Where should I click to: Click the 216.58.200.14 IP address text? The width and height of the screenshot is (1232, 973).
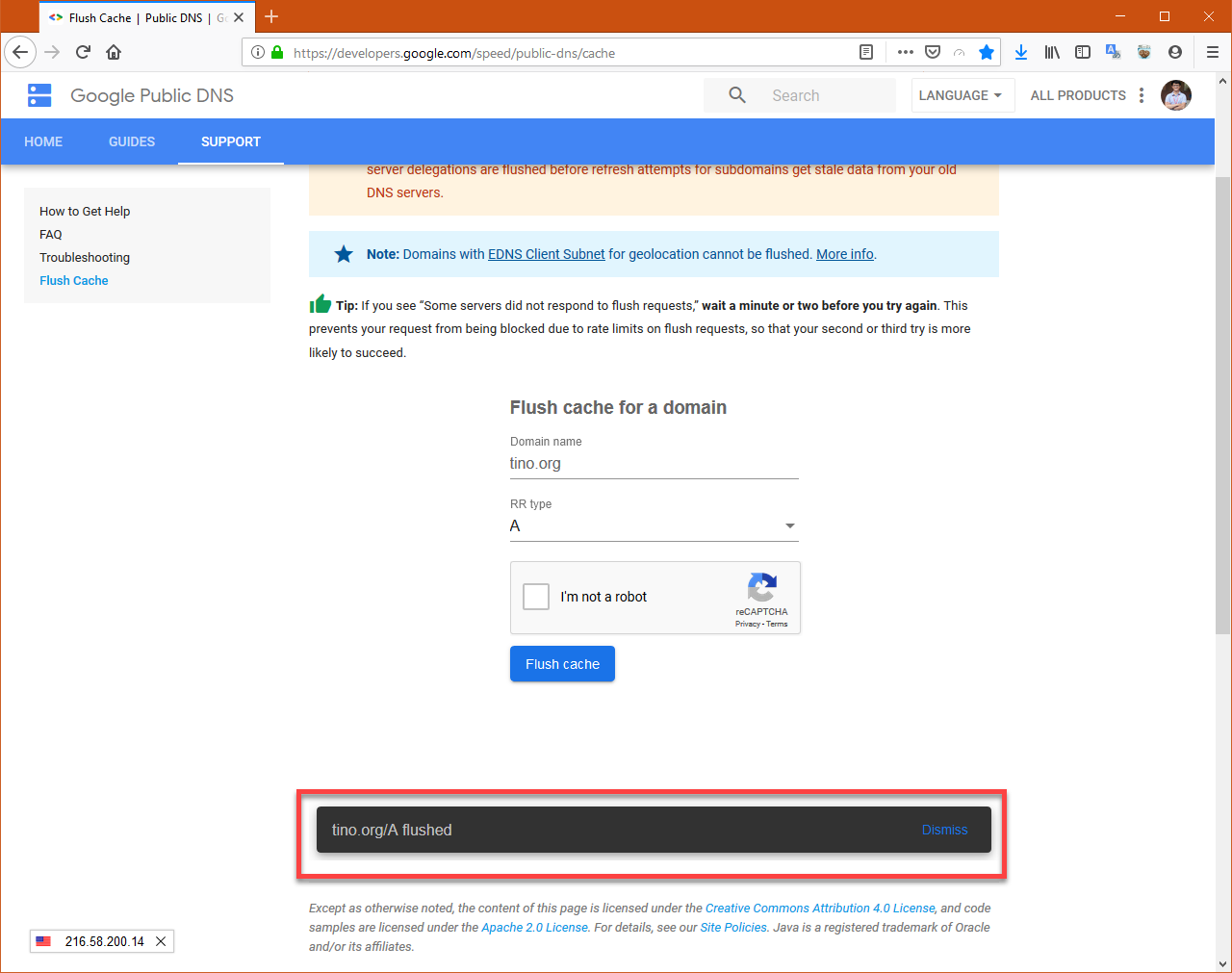(x=105, y=941)
